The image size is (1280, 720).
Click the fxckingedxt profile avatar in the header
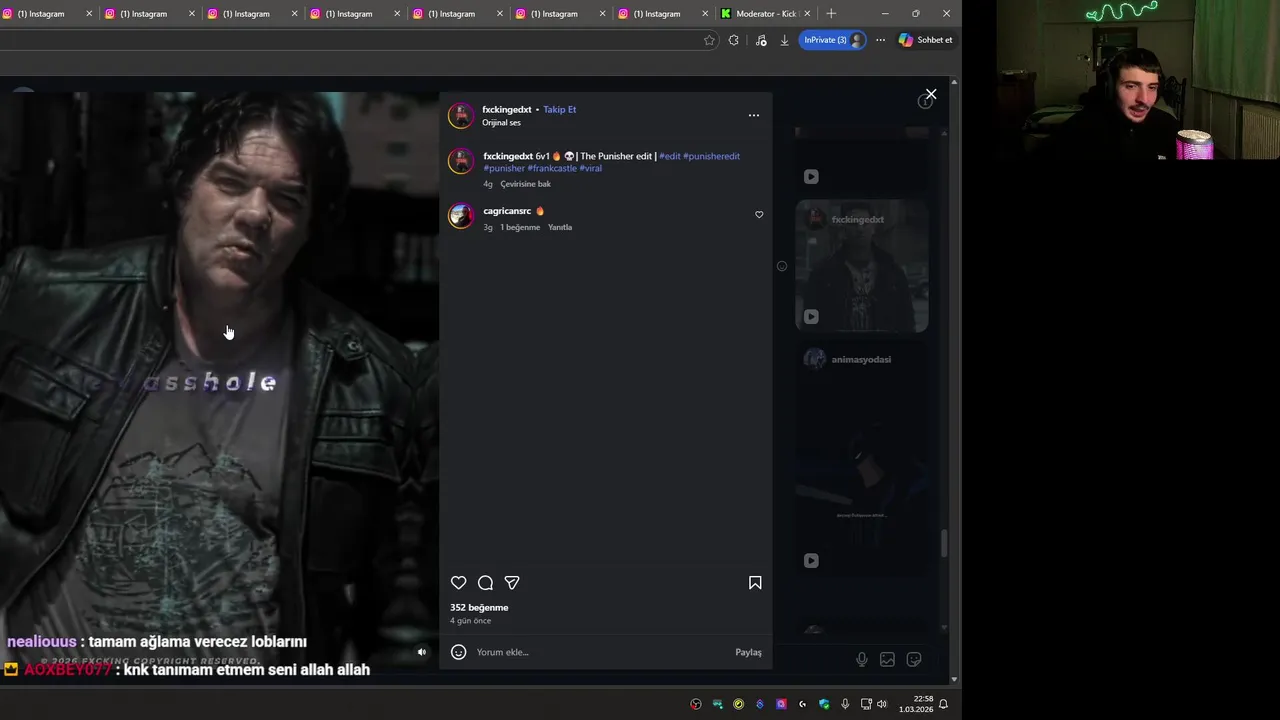tap(461, 115)
